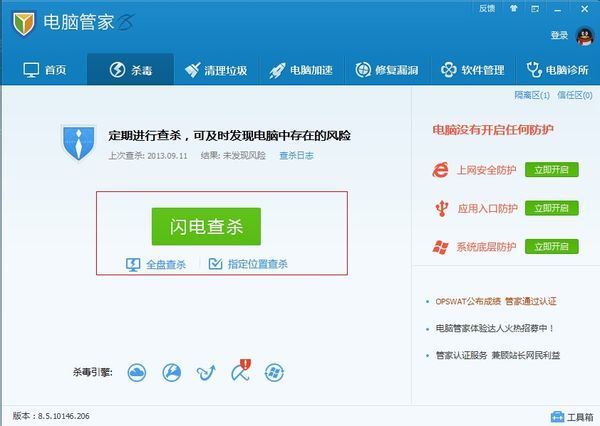The height and width of the screenshot is (426, 600).
Task: Start 全盘查杀 full scan
Action: click(166, 264)
